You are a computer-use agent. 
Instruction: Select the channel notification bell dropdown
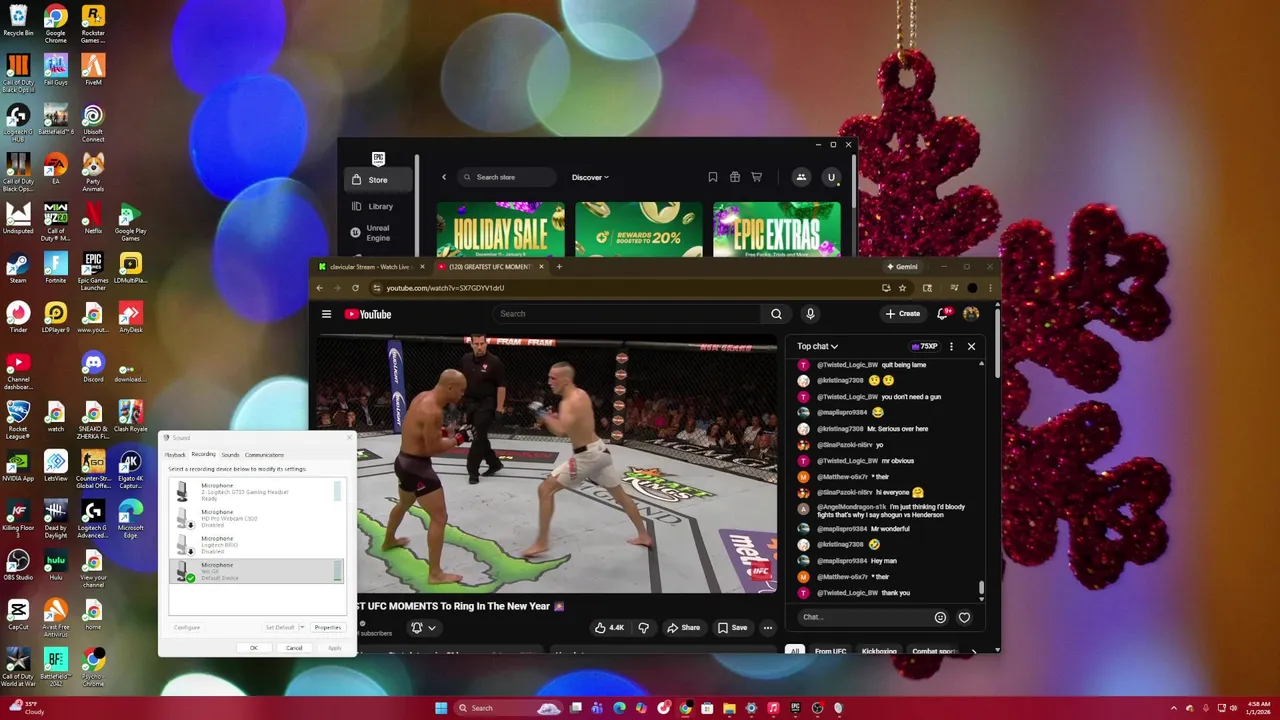pos(424,628)
